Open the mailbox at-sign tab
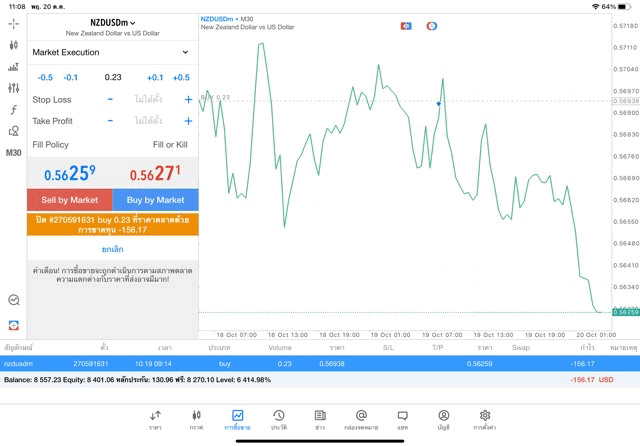The width and height of the screenshot is (640, 447). point(361,420)
